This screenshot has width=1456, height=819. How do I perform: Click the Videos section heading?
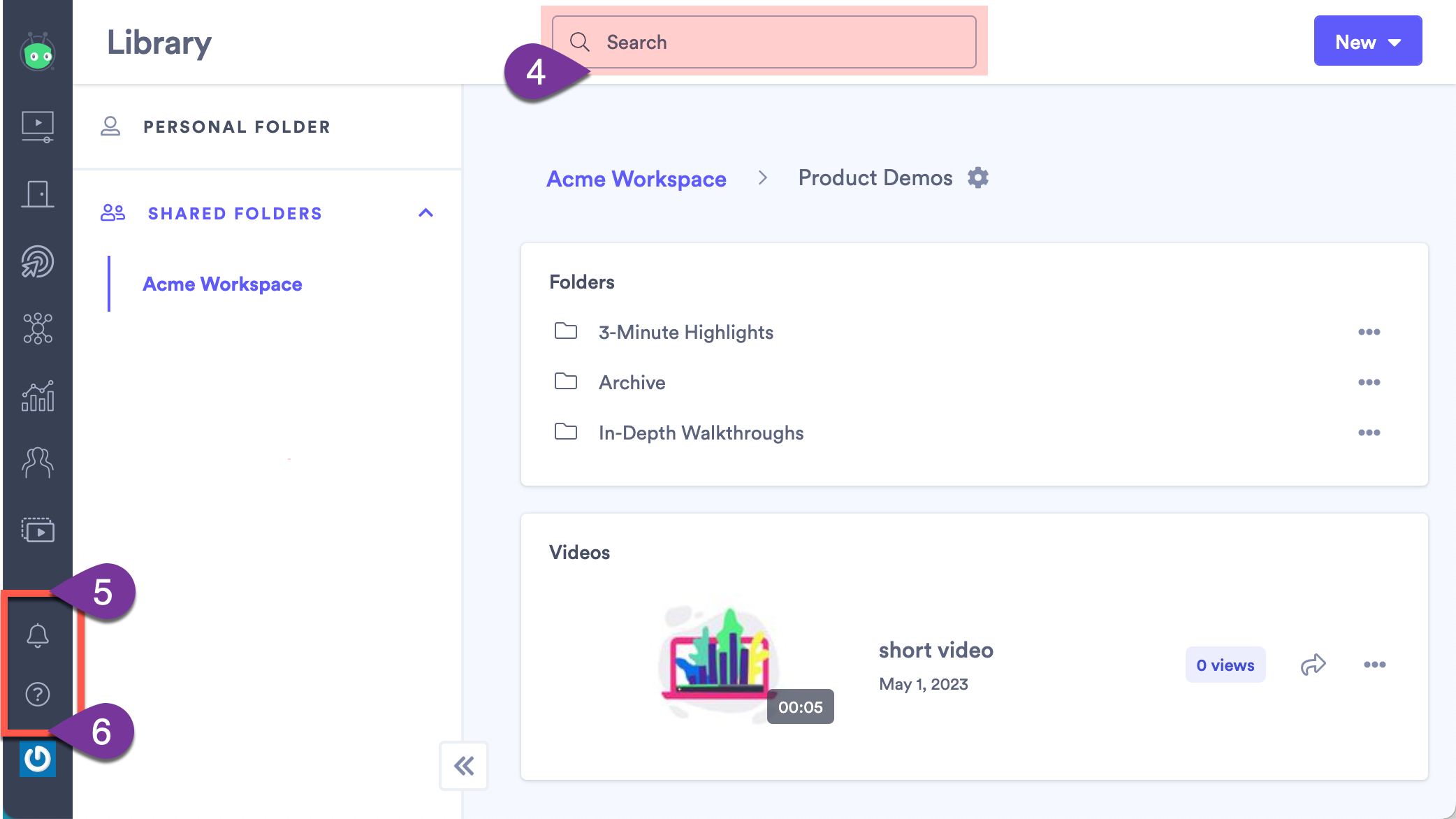click(x=579, y=552)
